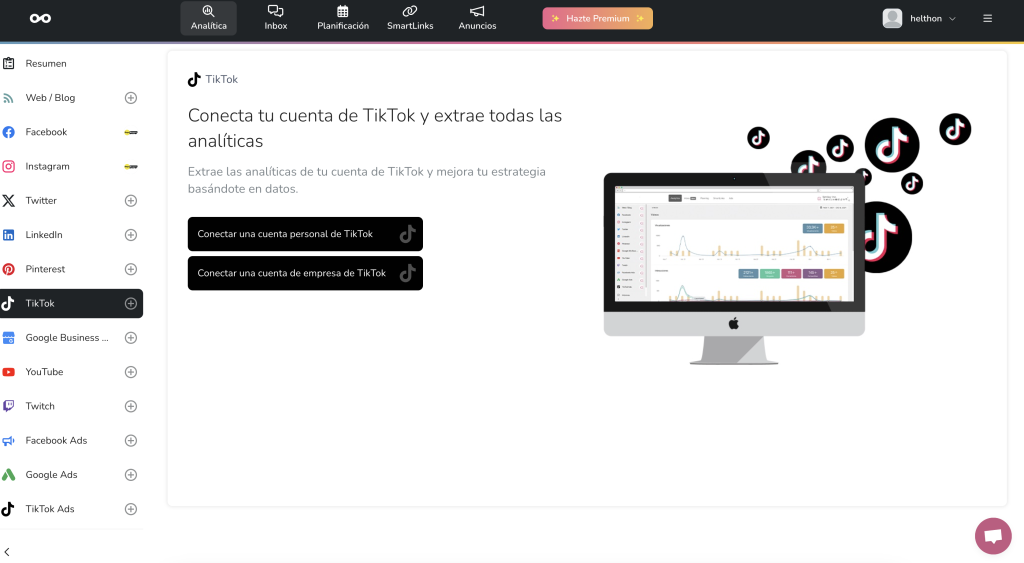Screen dimensions: 1024x563
Task: Click the Instagram sidebar icon
Action: point(8,167)
